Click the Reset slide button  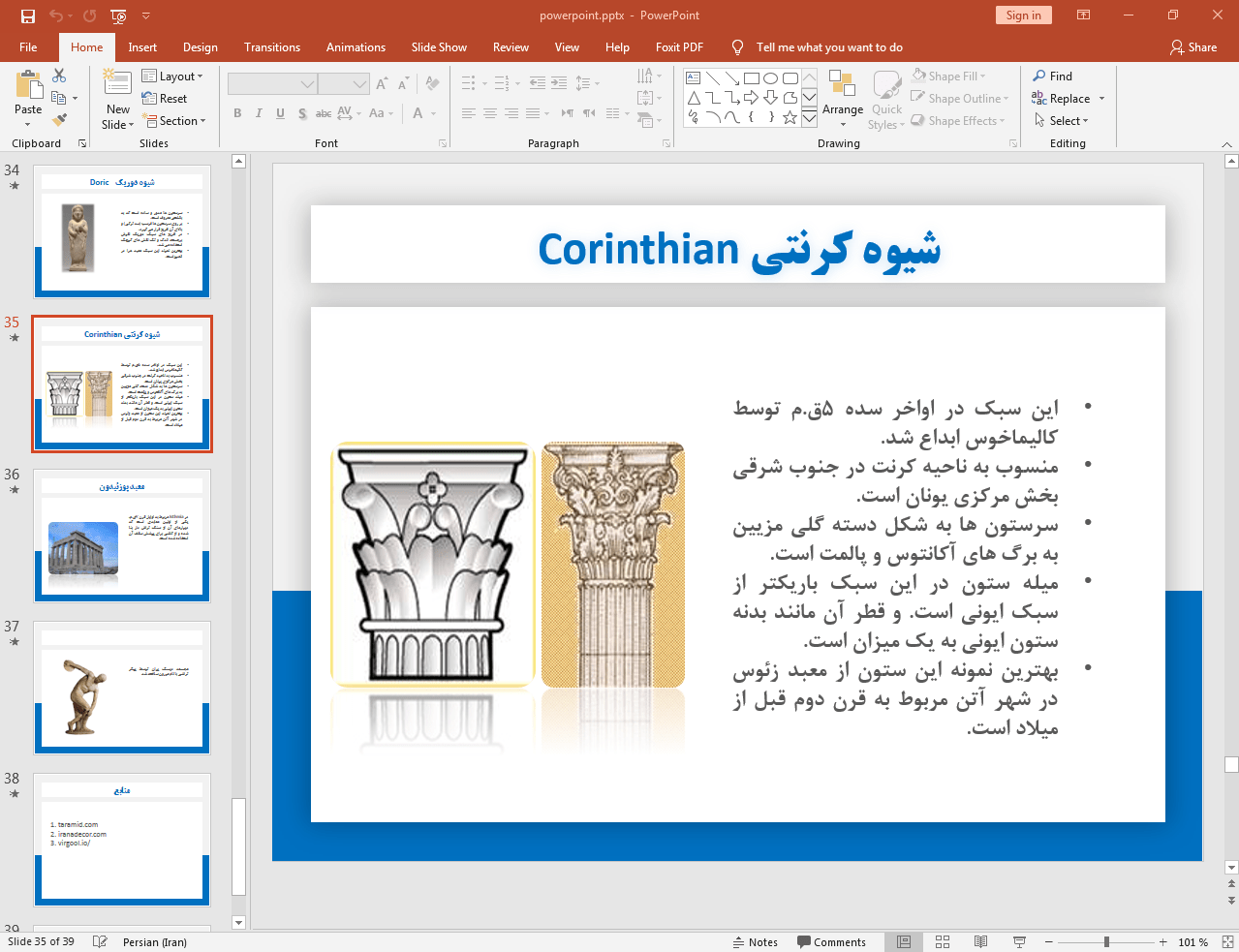tap(165, 98)
